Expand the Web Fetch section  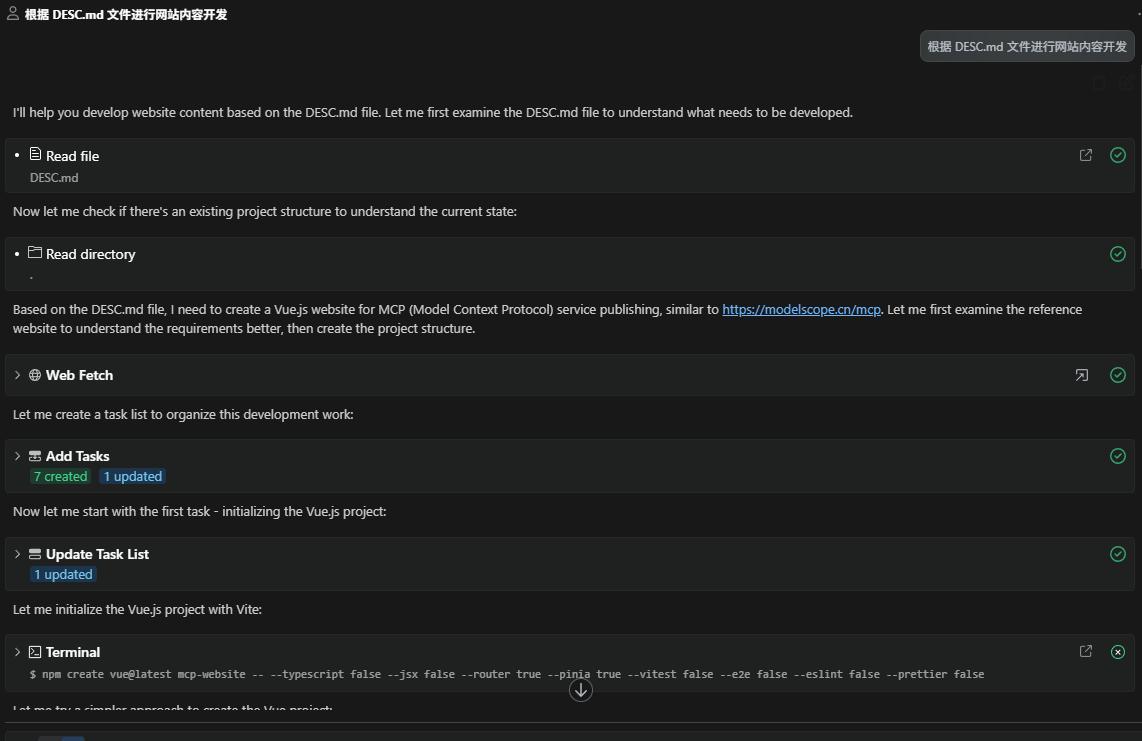(17, 375)
